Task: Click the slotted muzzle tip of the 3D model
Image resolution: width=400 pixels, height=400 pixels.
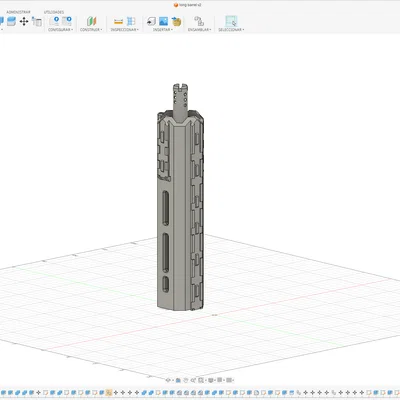Action: 180,87
